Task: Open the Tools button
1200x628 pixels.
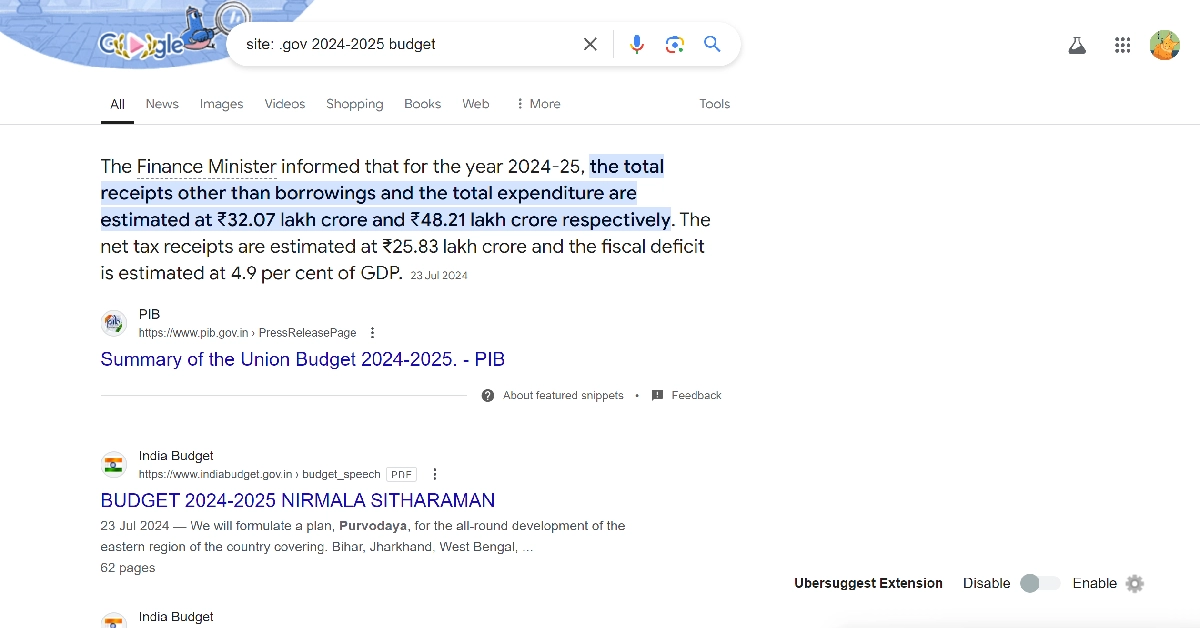Action: tap(714, 104)
